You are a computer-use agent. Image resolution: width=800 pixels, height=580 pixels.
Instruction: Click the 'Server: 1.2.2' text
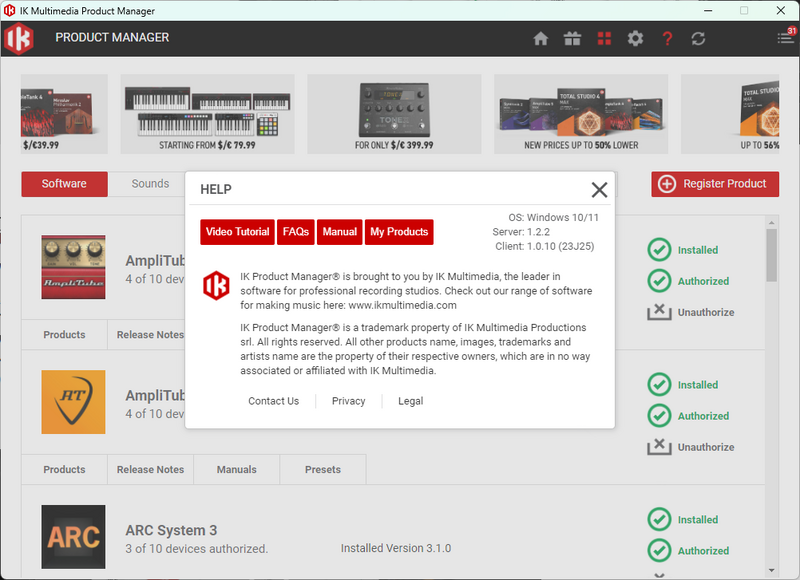click(x=521, y=232)
